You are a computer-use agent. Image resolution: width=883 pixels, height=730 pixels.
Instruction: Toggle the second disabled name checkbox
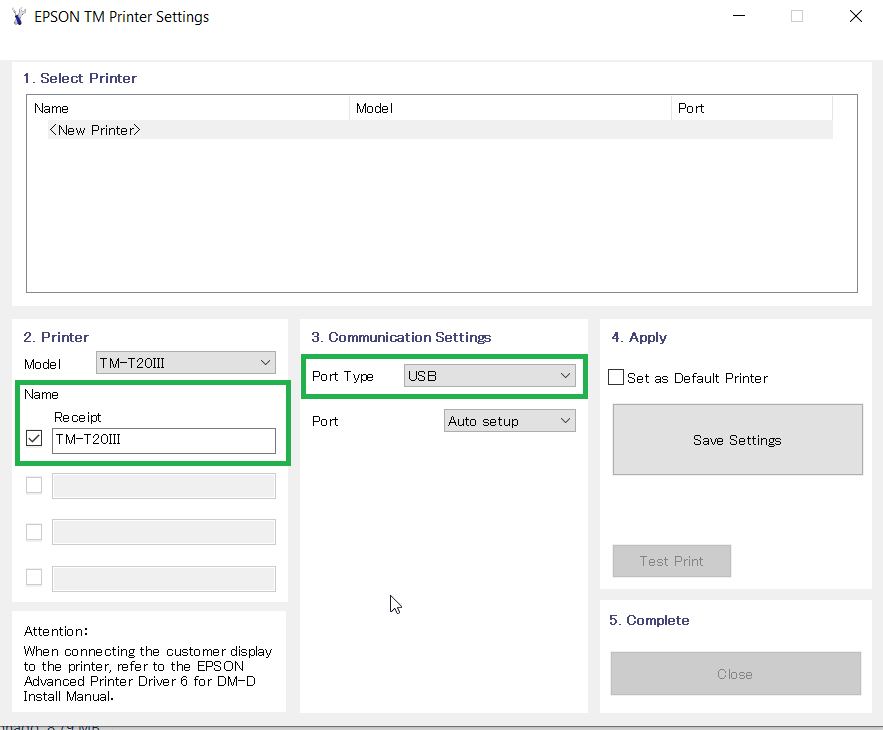[34, 485]
